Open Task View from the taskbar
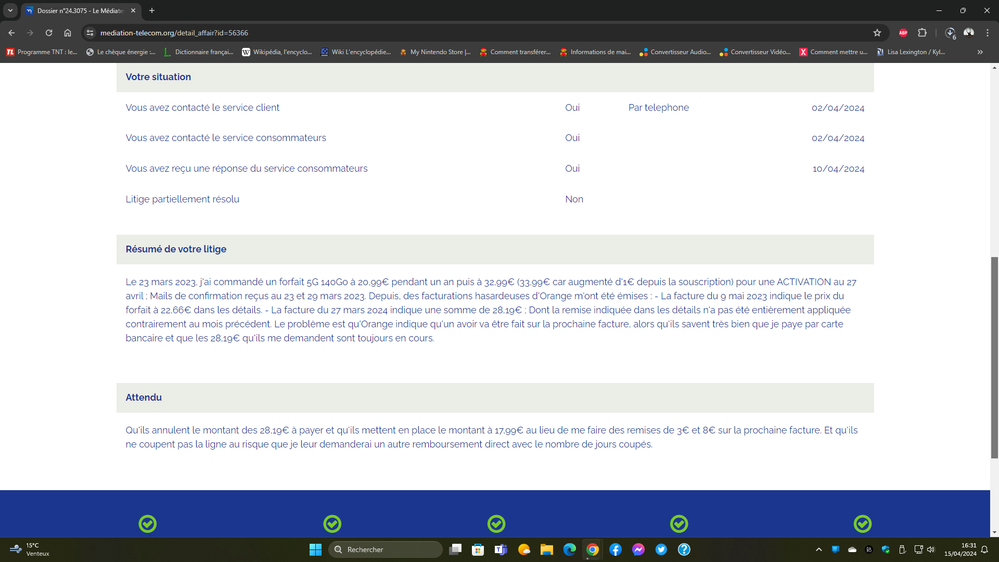 pyautogui.click(x=455, y=549)
